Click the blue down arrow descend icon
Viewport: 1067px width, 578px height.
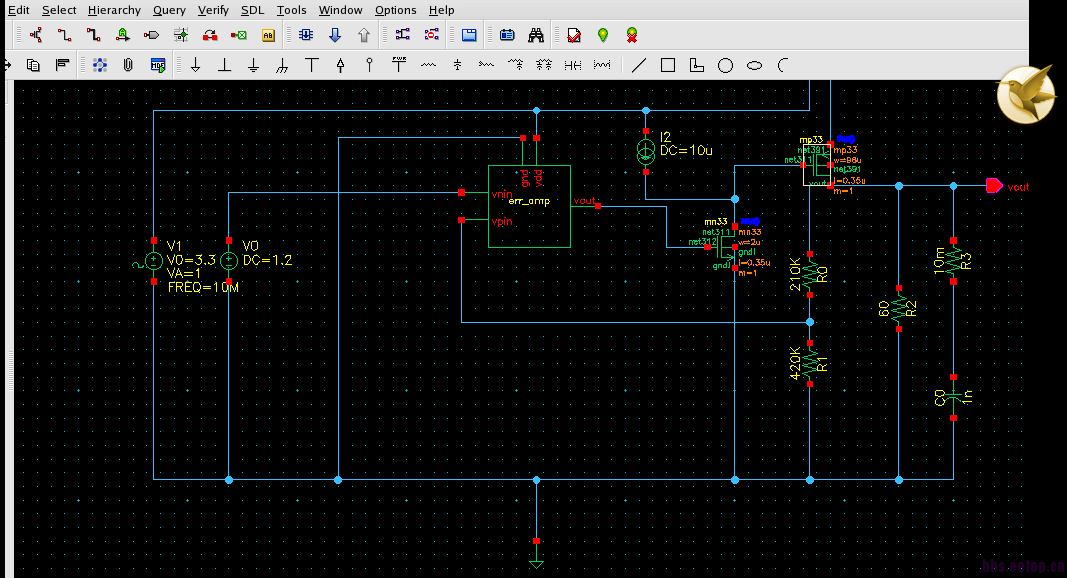[x=335, y=35]
